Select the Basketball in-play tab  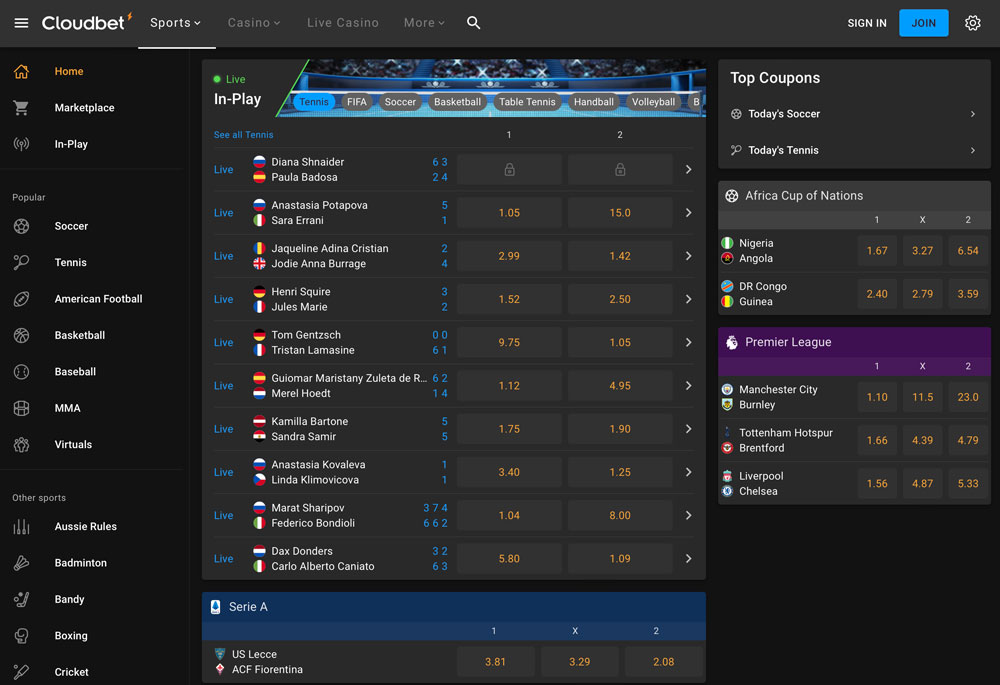click(457, 102)
